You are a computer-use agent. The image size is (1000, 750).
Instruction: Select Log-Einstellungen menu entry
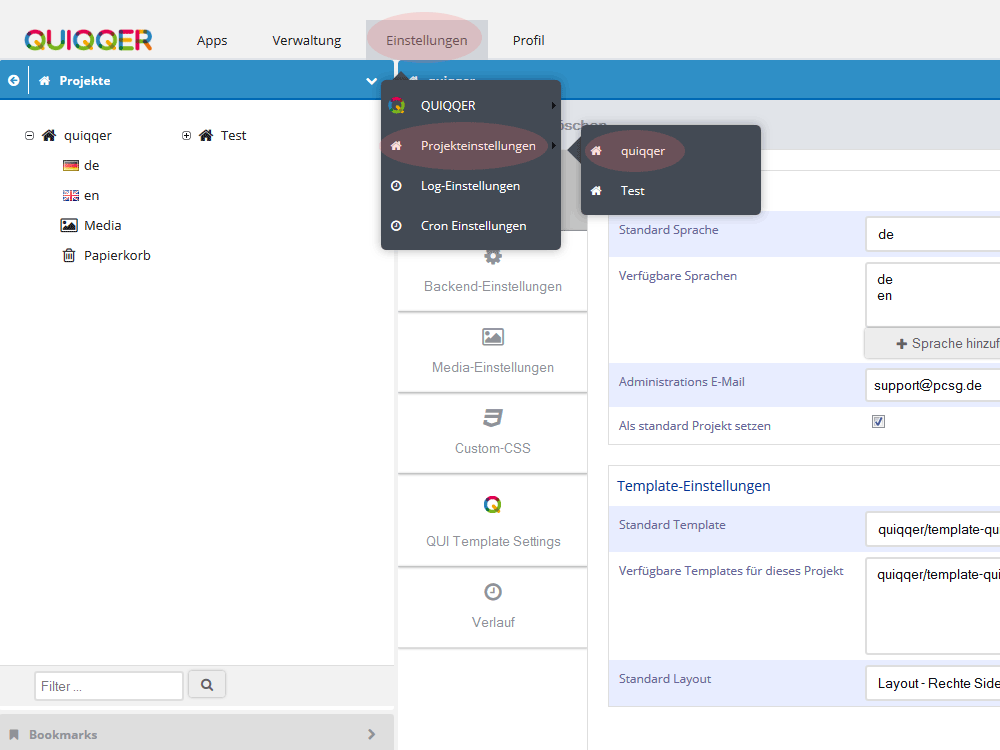point(471,186)
